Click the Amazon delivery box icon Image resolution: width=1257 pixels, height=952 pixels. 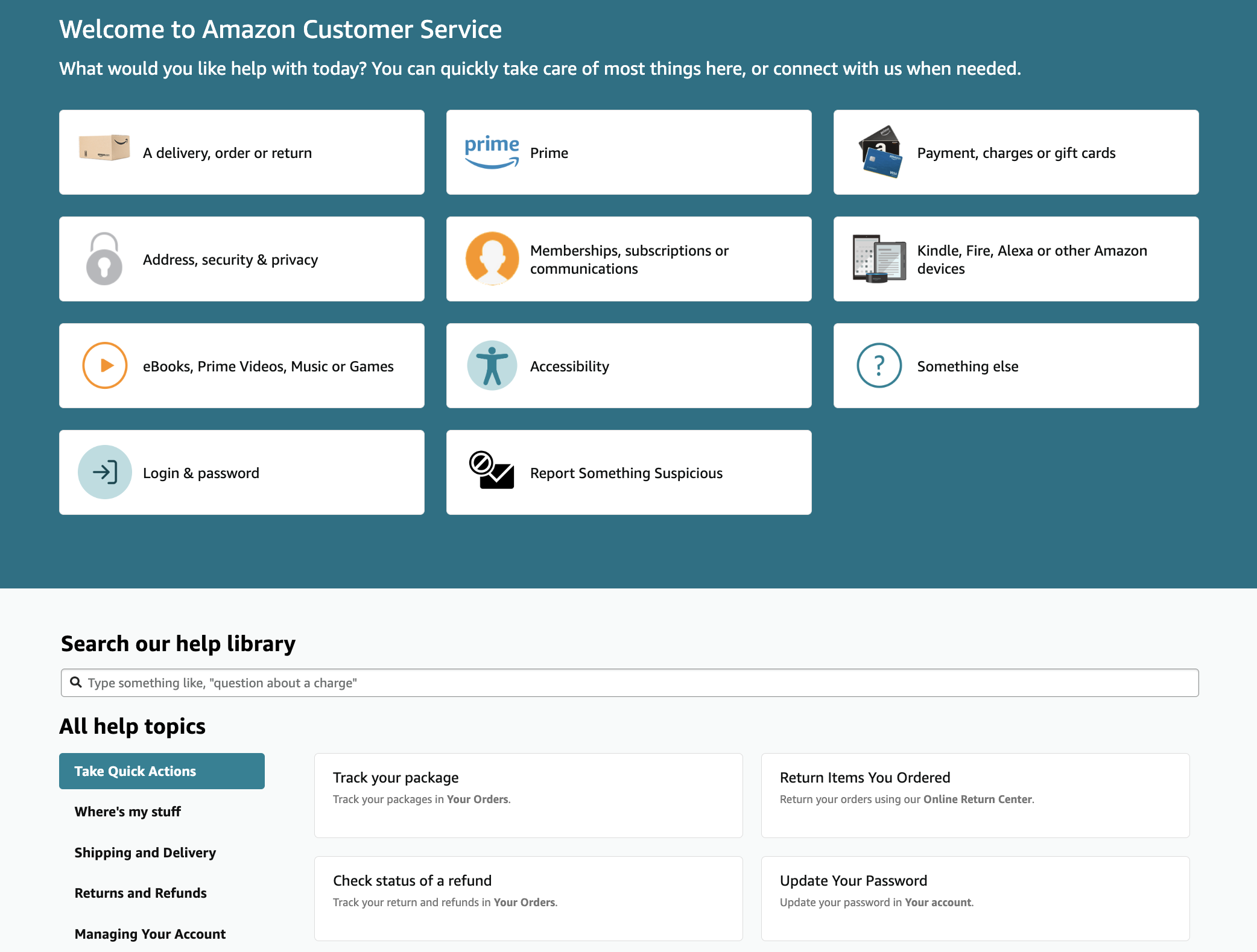click(104, 148)
